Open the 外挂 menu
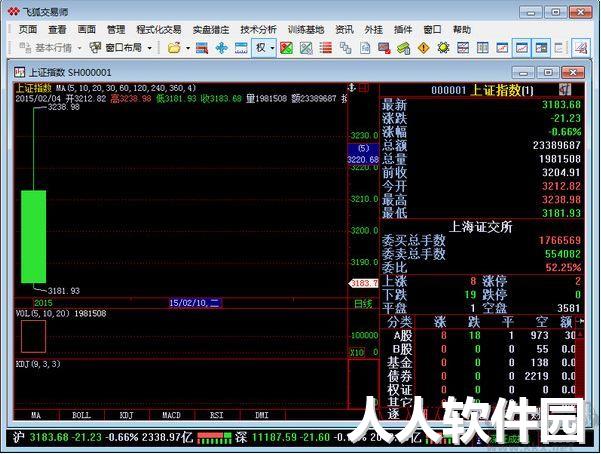This screenshot has height=454, width=601. point(374,30)
